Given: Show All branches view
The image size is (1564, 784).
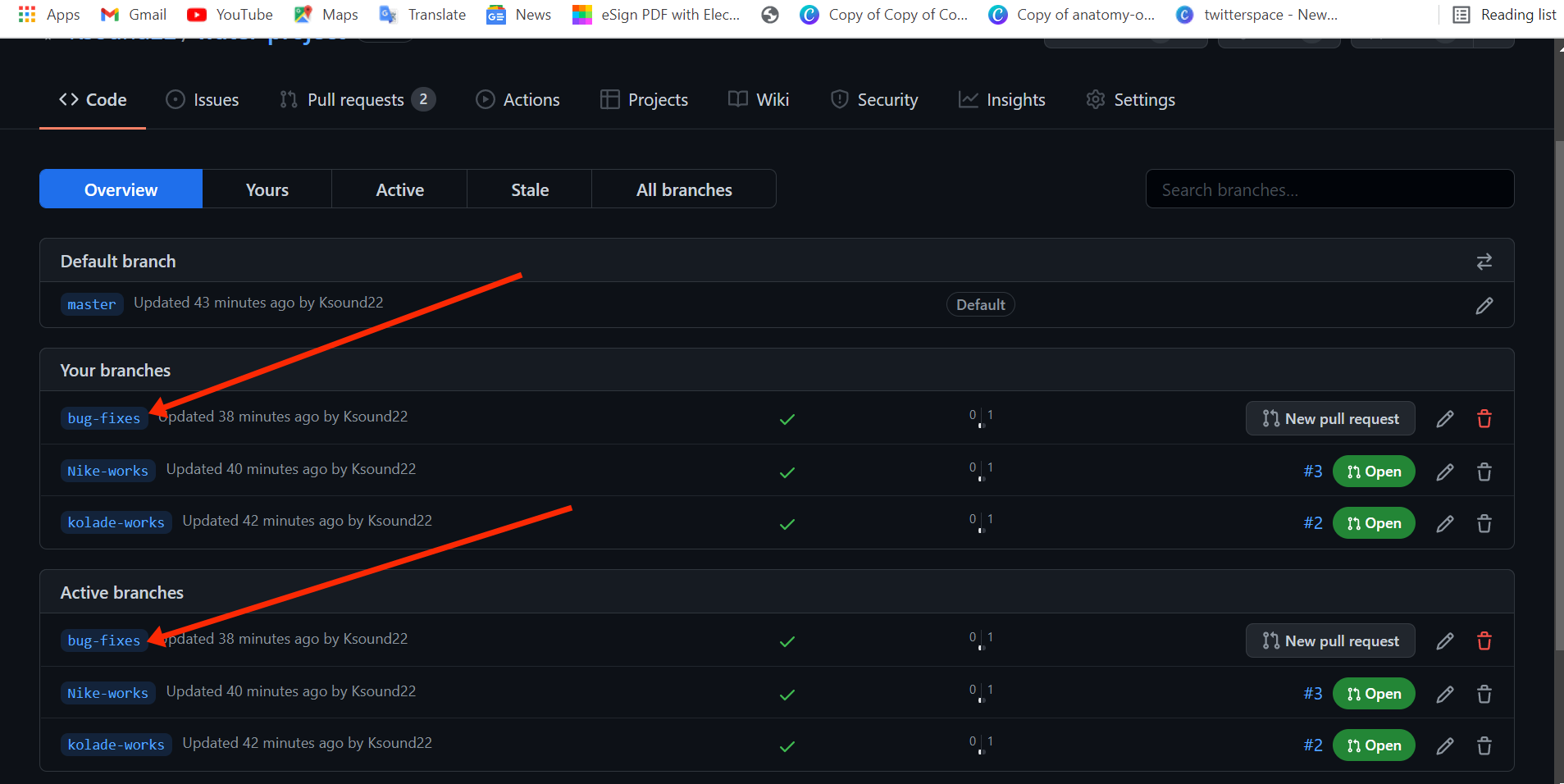Looking at the screenshot, I should [683, 189].
